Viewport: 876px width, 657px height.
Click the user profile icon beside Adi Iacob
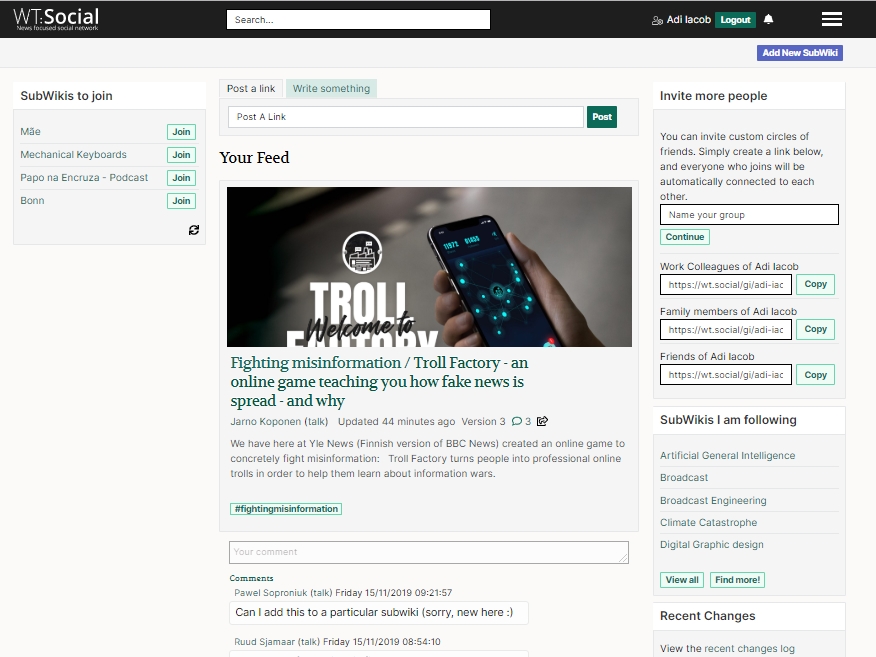657,21
